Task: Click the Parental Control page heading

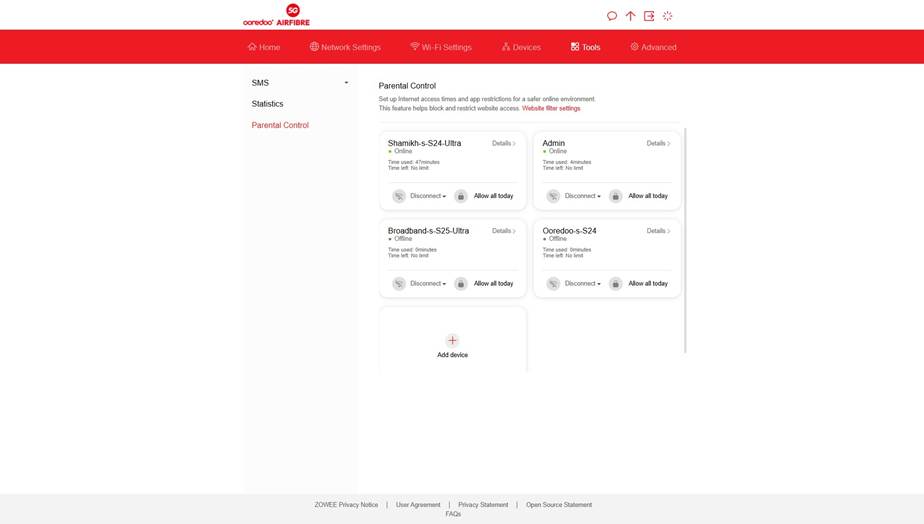Action: click(407, 85)
